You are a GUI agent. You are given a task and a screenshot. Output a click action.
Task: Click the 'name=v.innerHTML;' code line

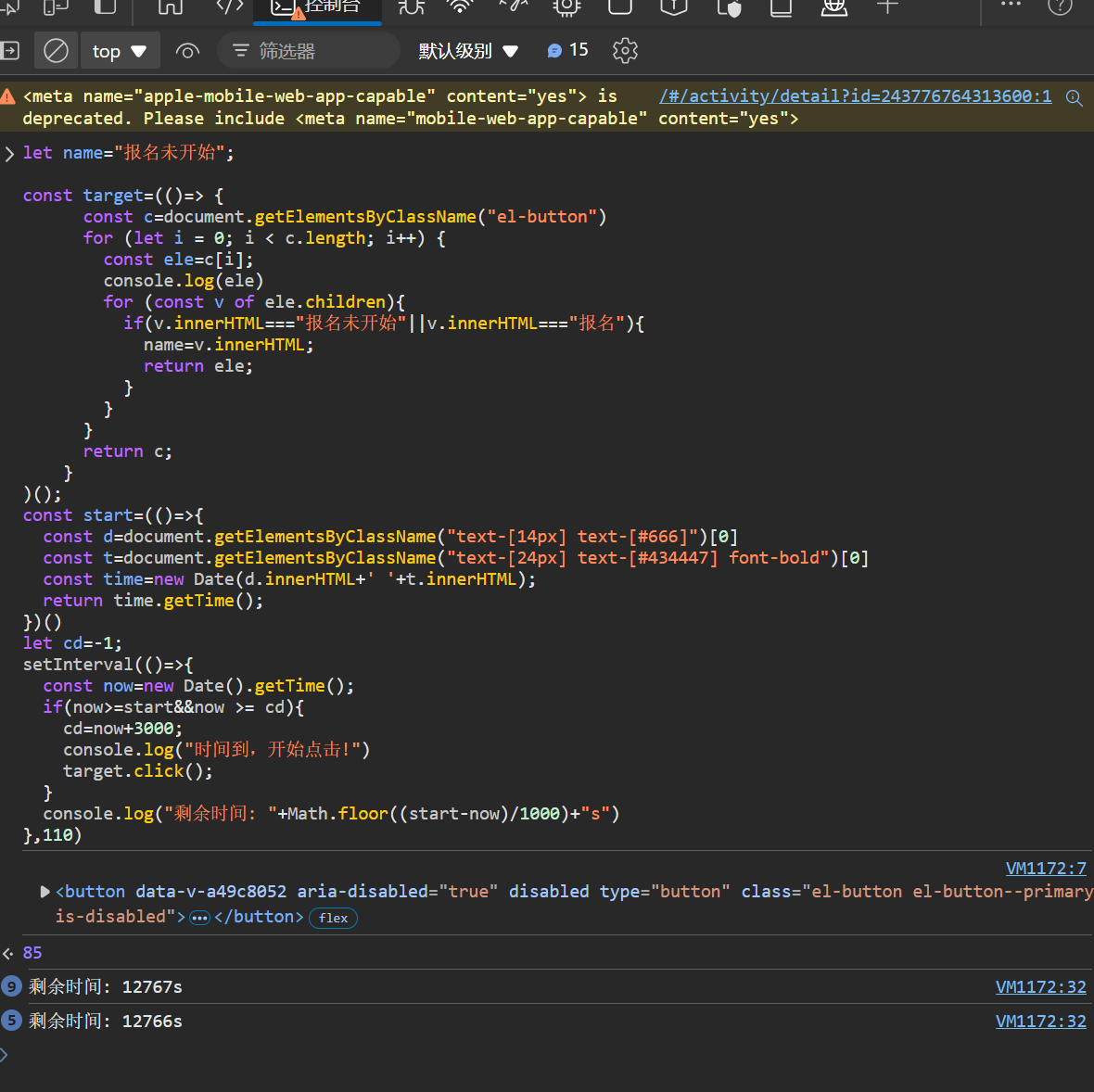tap(229, 345)
